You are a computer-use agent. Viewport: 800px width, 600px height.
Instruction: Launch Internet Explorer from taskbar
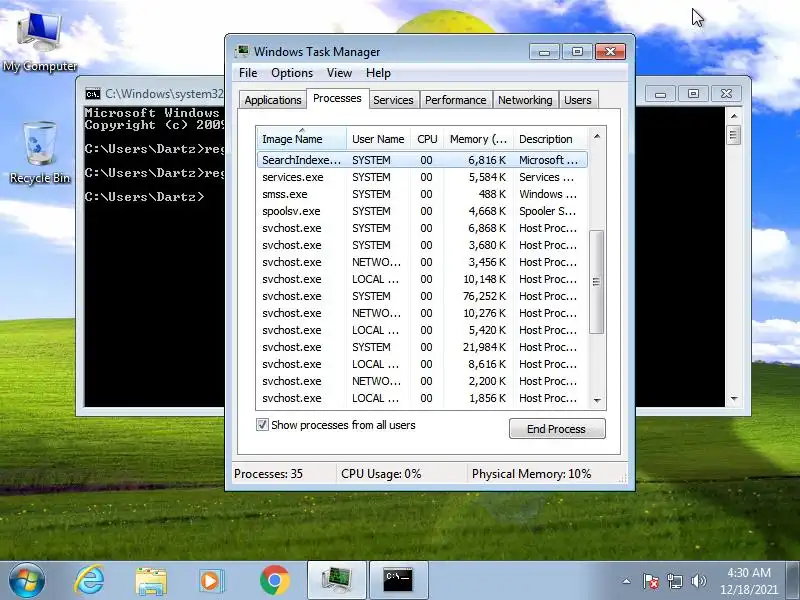click(x=89, y=581)
